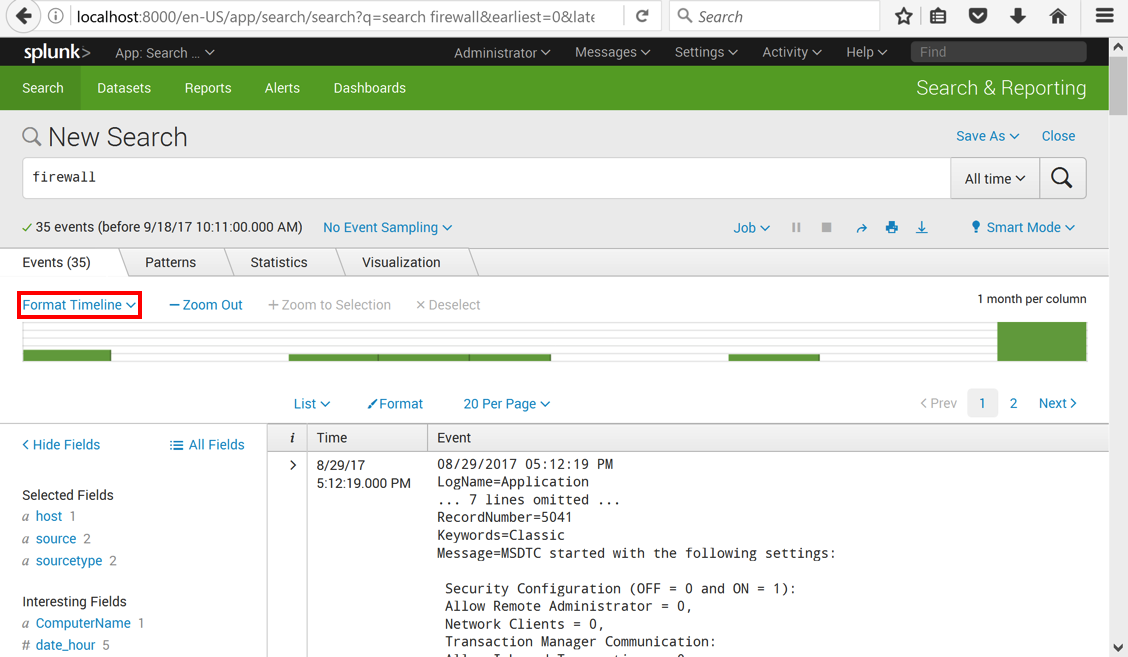
Task: Open the Format Timeline dropdown
Action: (x=79, y=305)
